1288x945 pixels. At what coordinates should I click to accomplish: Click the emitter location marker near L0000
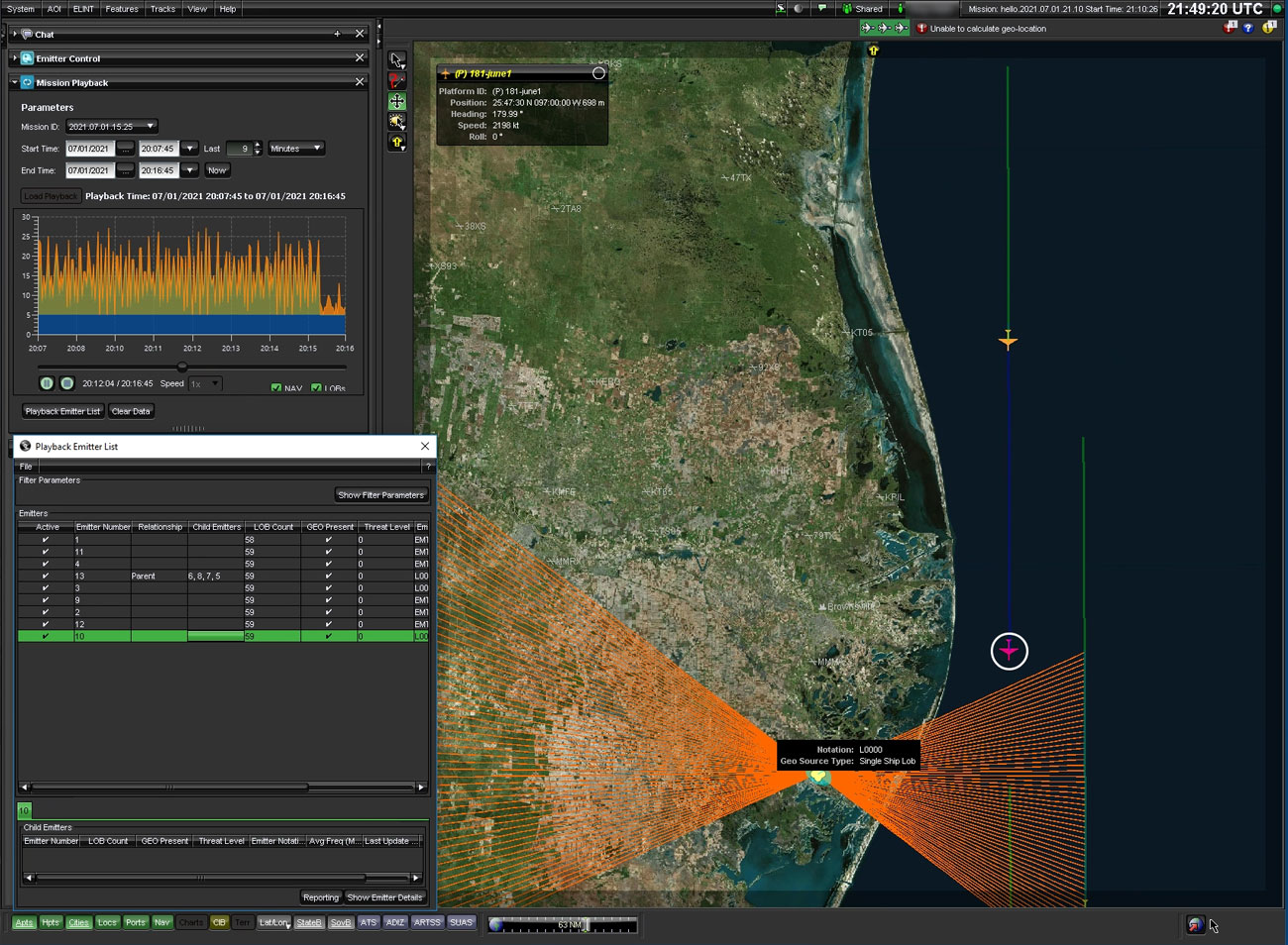[x=818, y=777]
